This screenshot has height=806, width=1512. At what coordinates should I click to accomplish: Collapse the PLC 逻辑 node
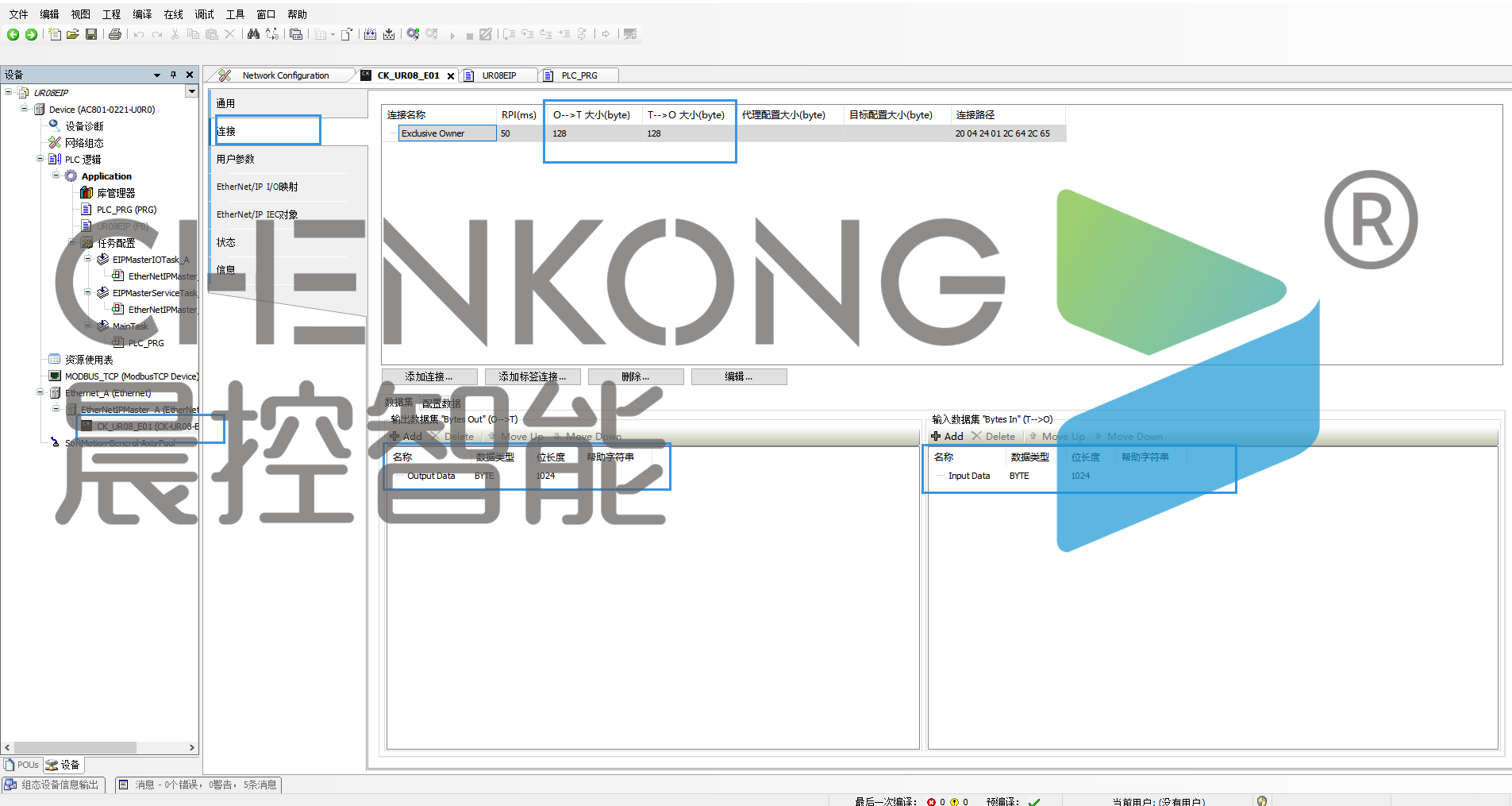pyautogui.click(x=40, y=159)
